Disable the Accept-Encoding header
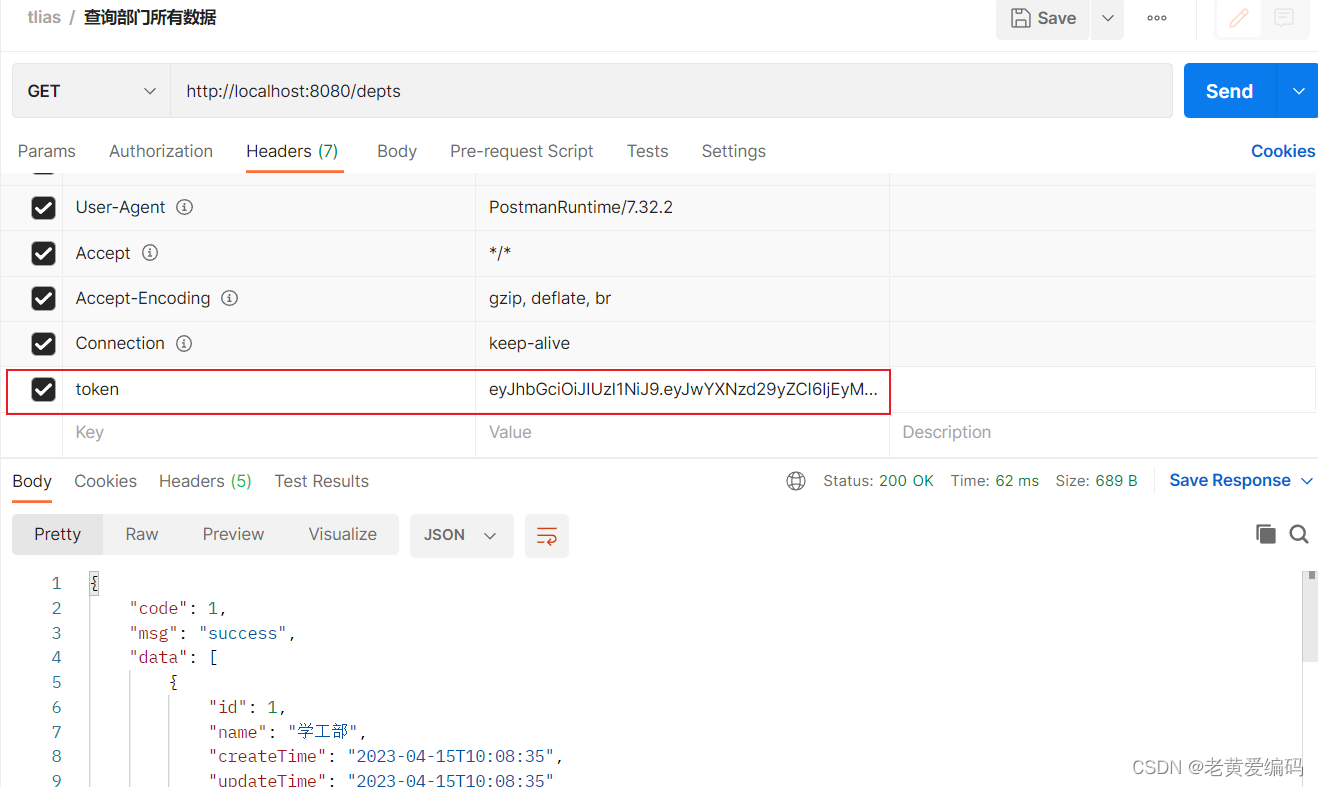Screen dimensions: 1318x787 point(43,298)
